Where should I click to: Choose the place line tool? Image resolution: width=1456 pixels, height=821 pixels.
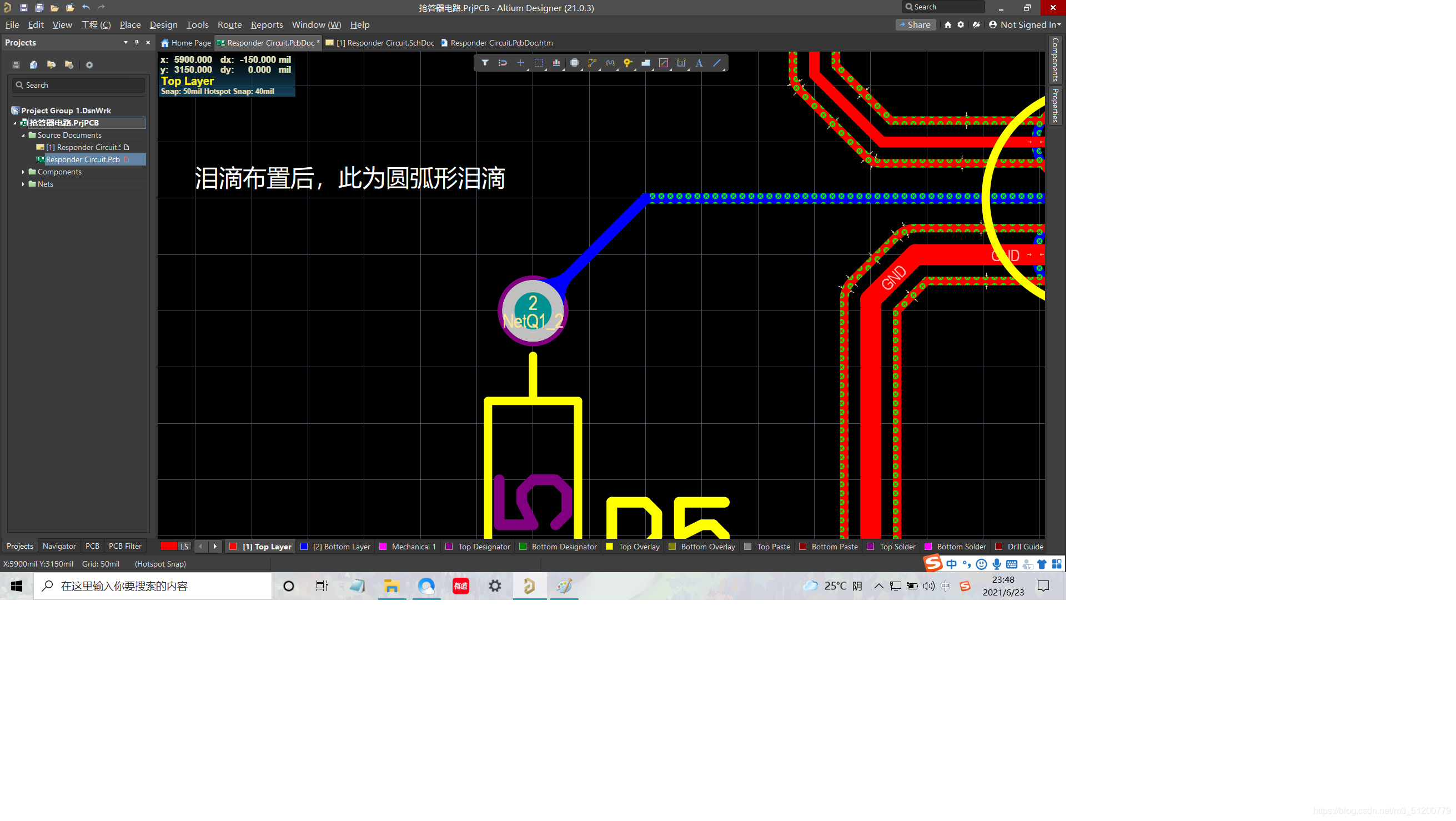pos(717,63)
